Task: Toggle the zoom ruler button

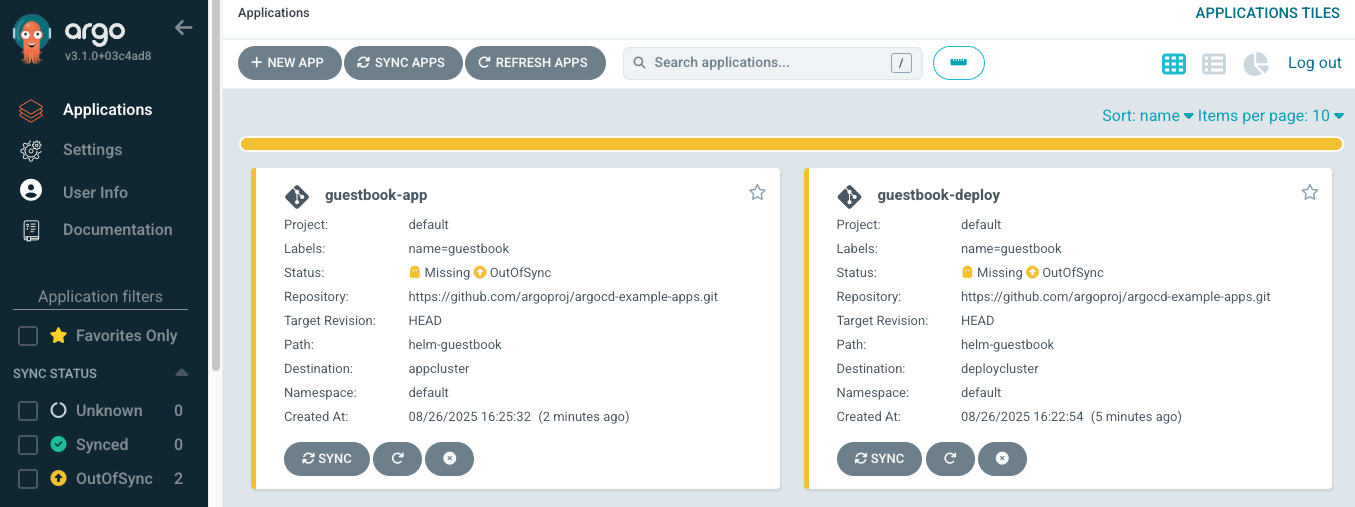Action: coord(959,63)
